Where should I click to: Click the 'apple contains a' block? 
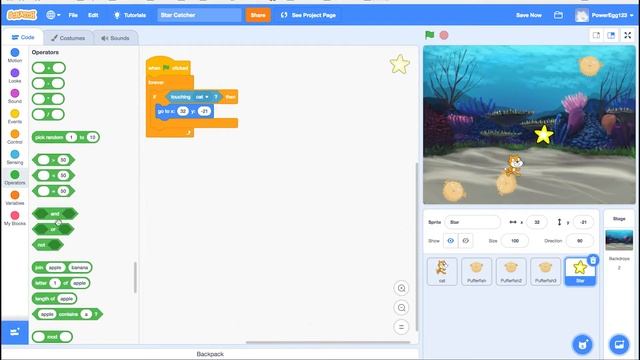[x=67, y=314]
